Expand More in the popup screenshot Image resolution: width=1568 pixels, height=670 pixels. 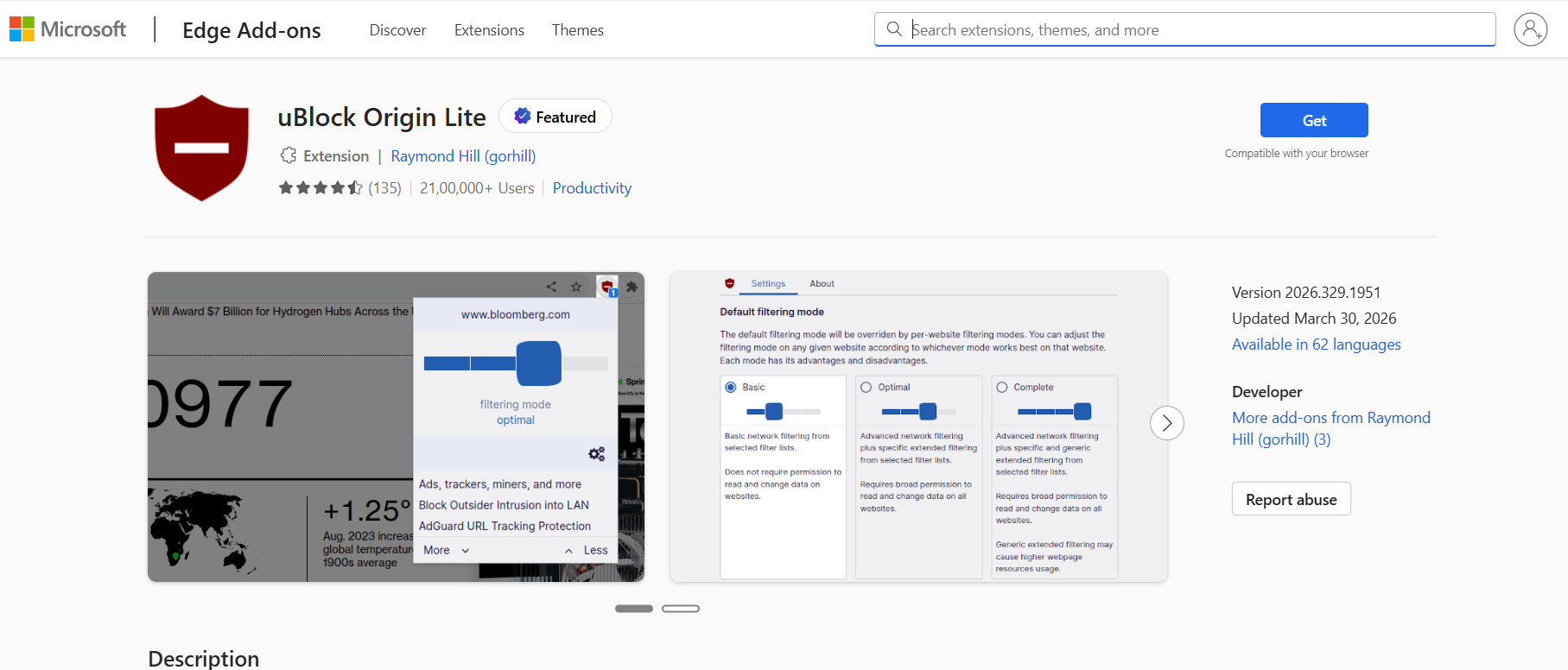(x=446, y=550)
